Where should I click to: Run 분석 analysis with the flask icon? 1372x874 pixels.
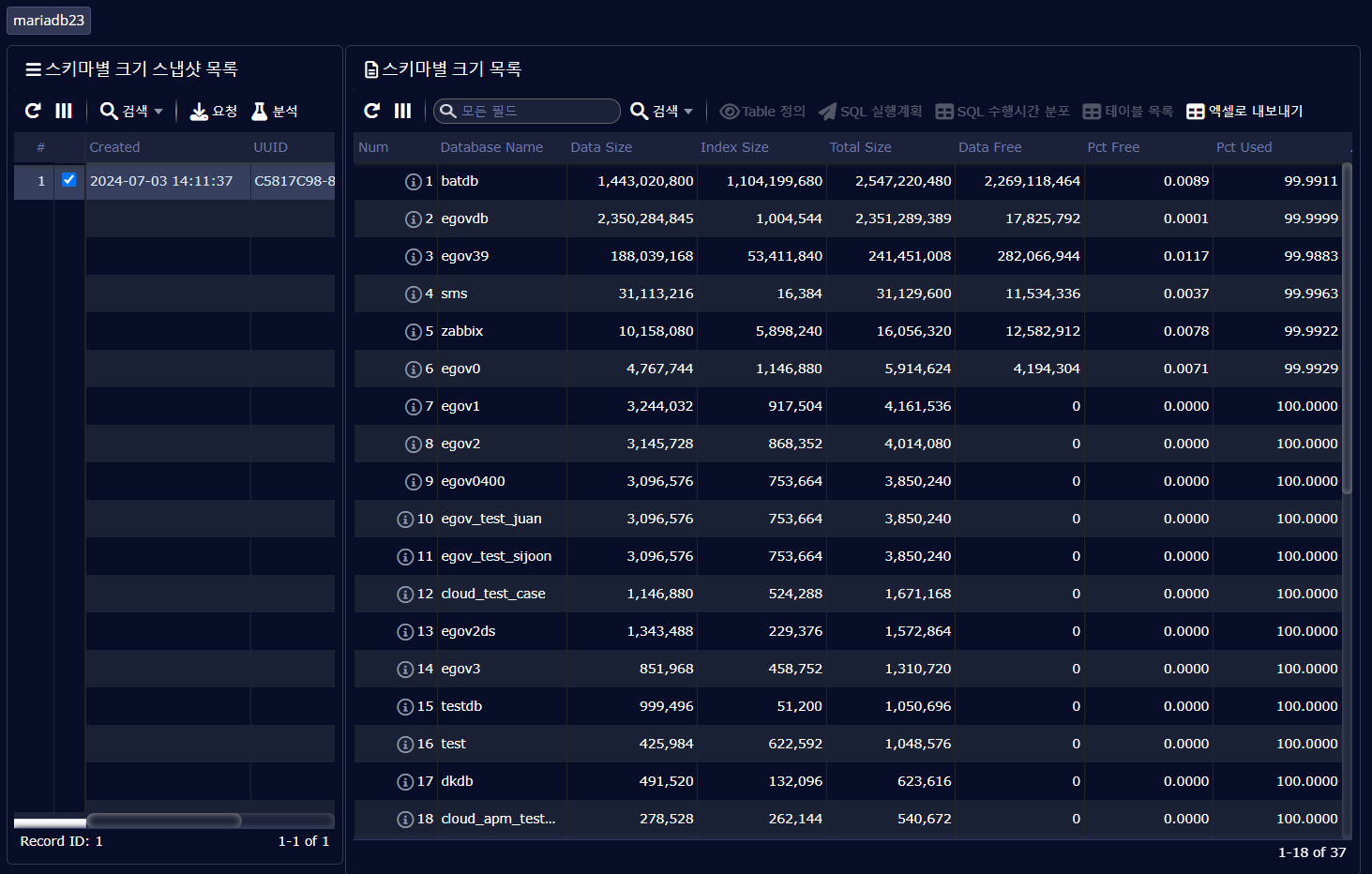pyautogui.click(x=274, y=111)
